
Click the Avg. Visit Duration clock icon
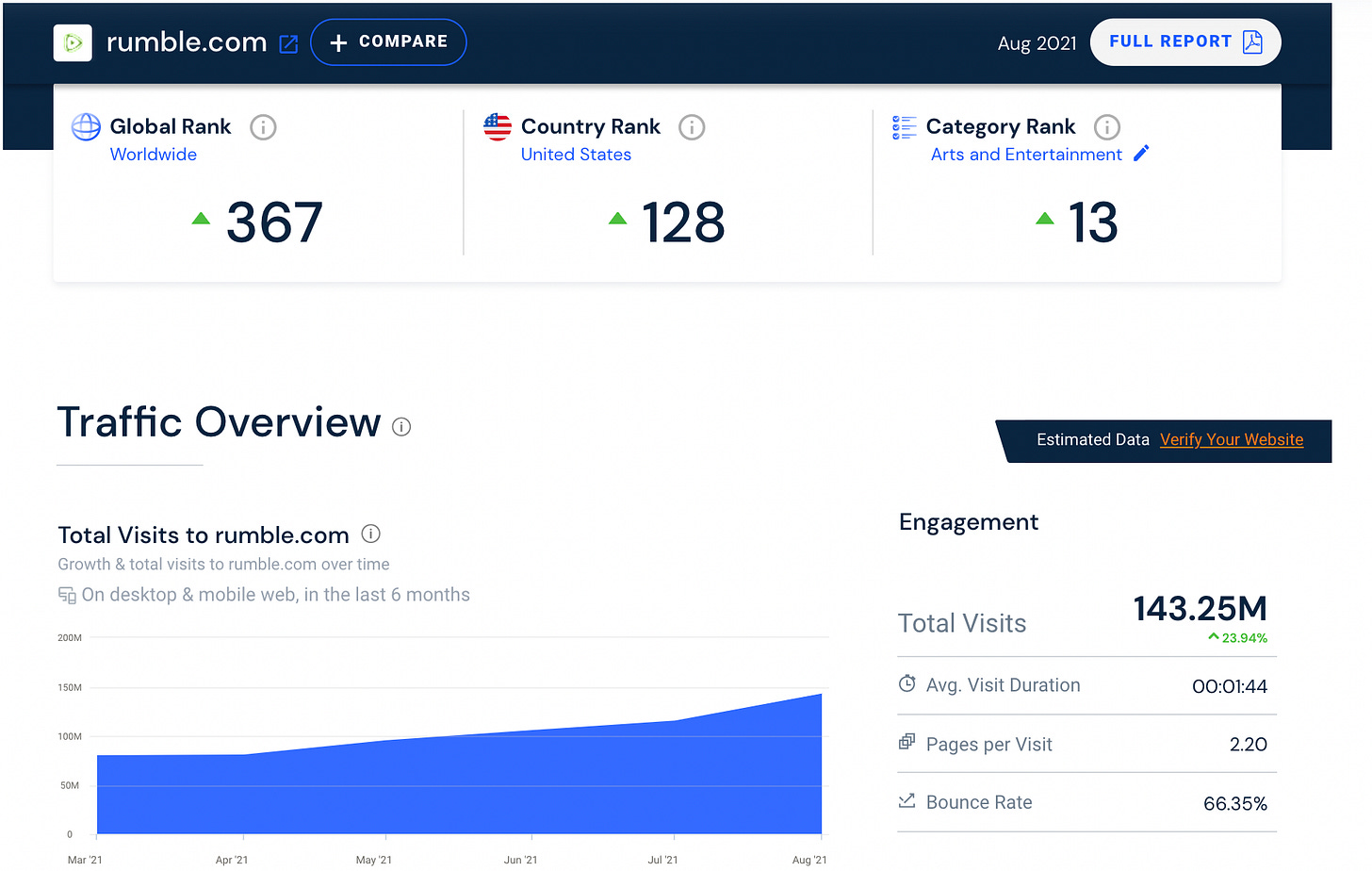point(906,683)
